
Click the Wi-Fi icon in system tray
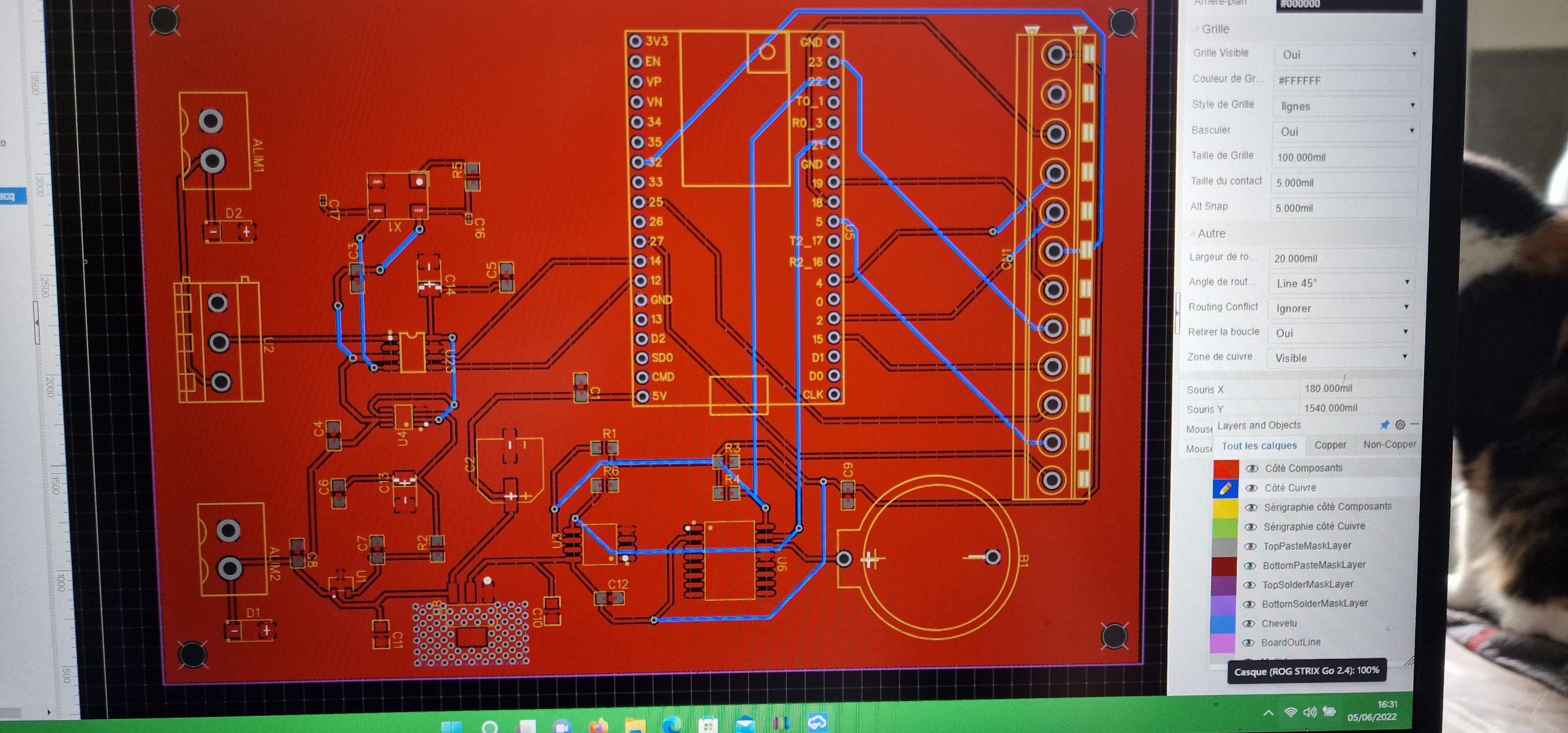[1291, 712]
